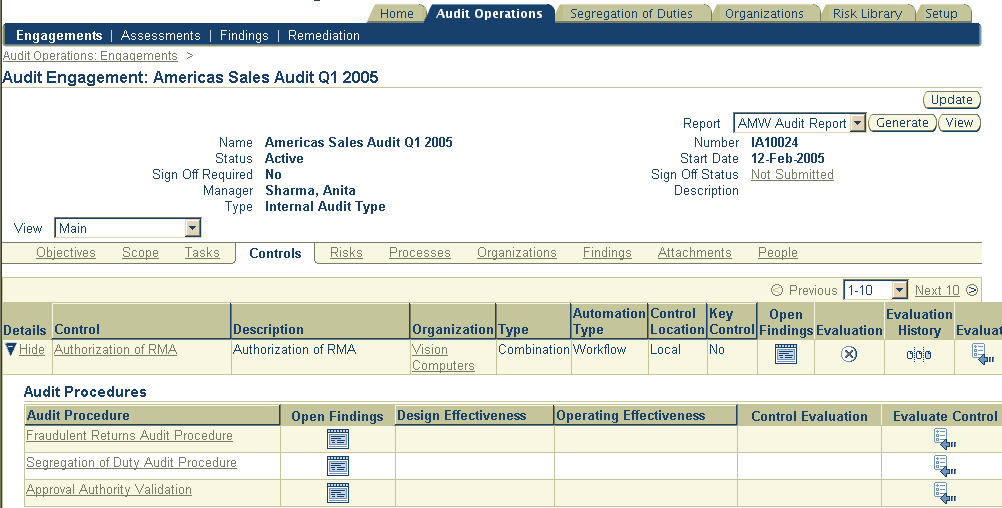Evaluate control icon for Segregation of Duty Audit Procedure
The height and width of the screenshot is (508, 1002).
[x=944, y=466]
